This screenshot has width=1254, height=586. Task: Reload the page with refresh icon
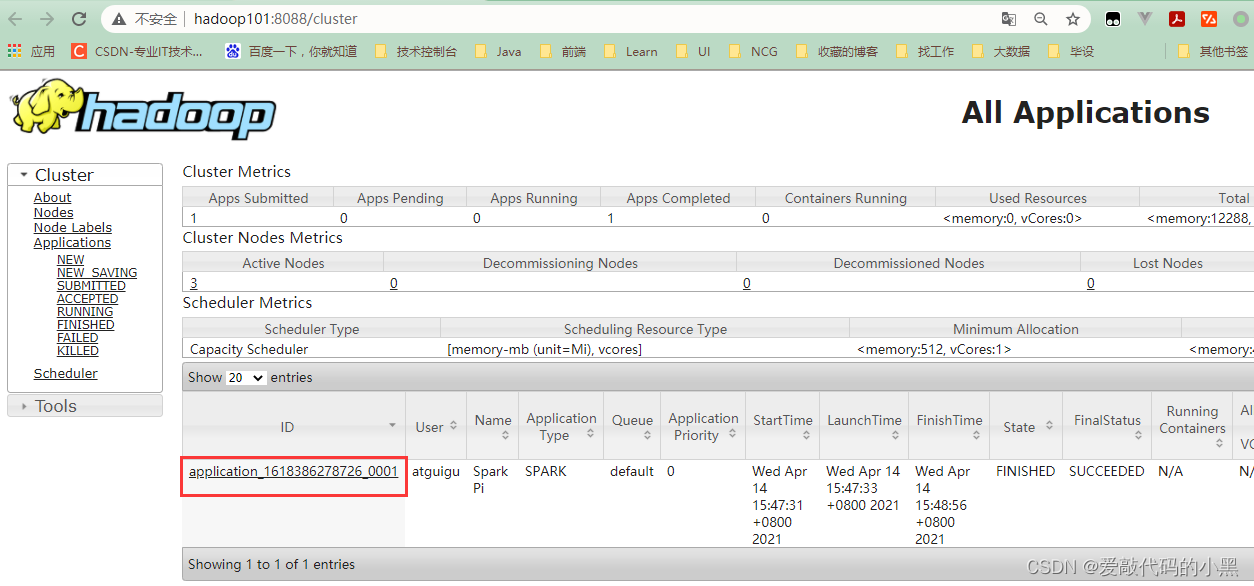click(80, 19)
